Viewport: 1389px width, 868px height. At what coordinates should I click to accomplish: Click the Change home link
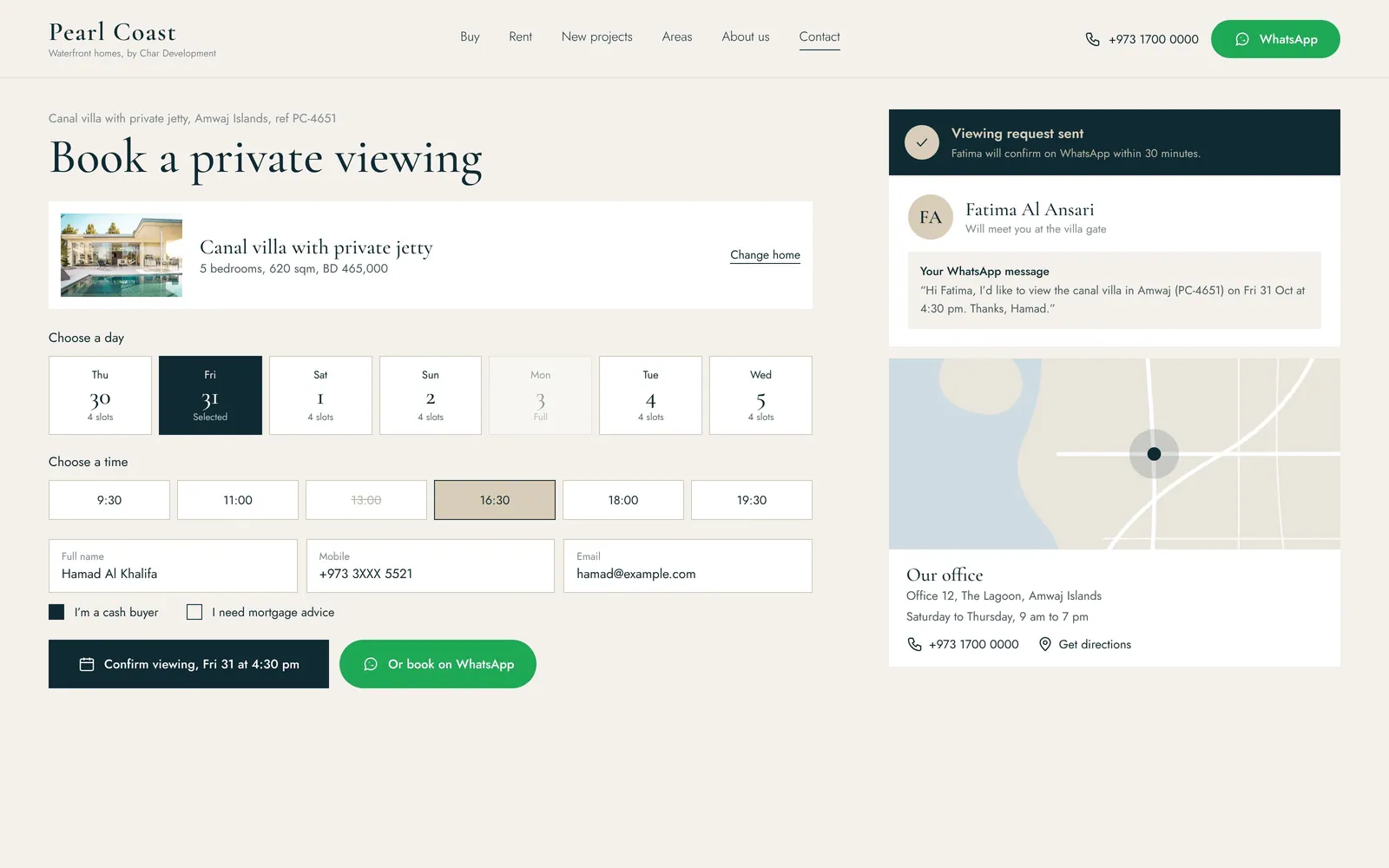765,255
